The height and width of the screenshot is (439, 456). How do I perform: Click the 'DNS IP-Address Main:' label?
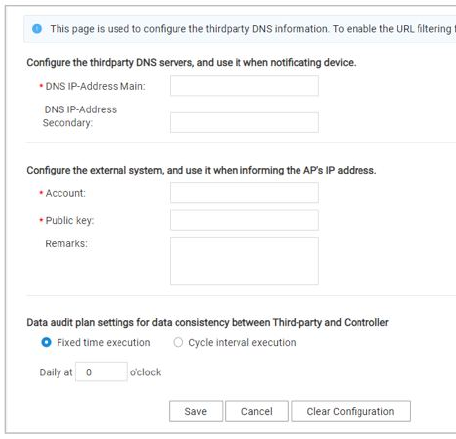point(95,86)
